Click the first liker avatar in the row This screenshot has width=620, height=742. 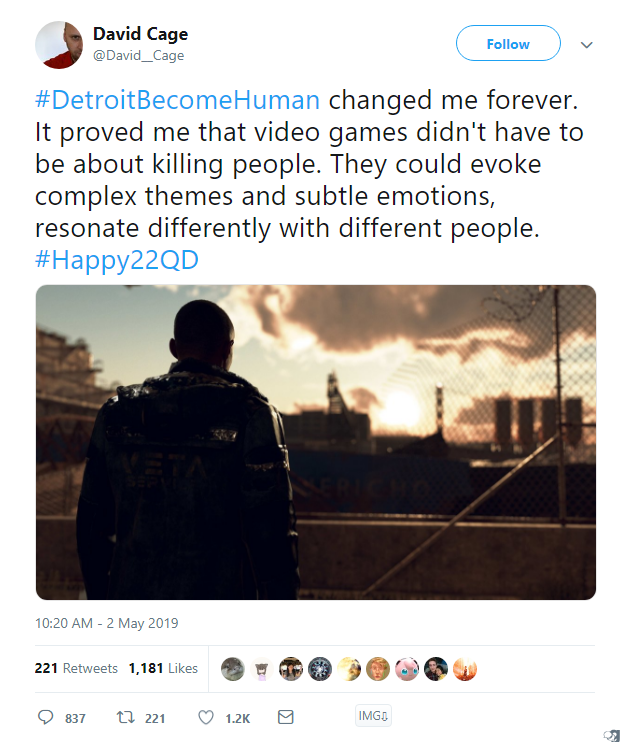tap(233, 669)
